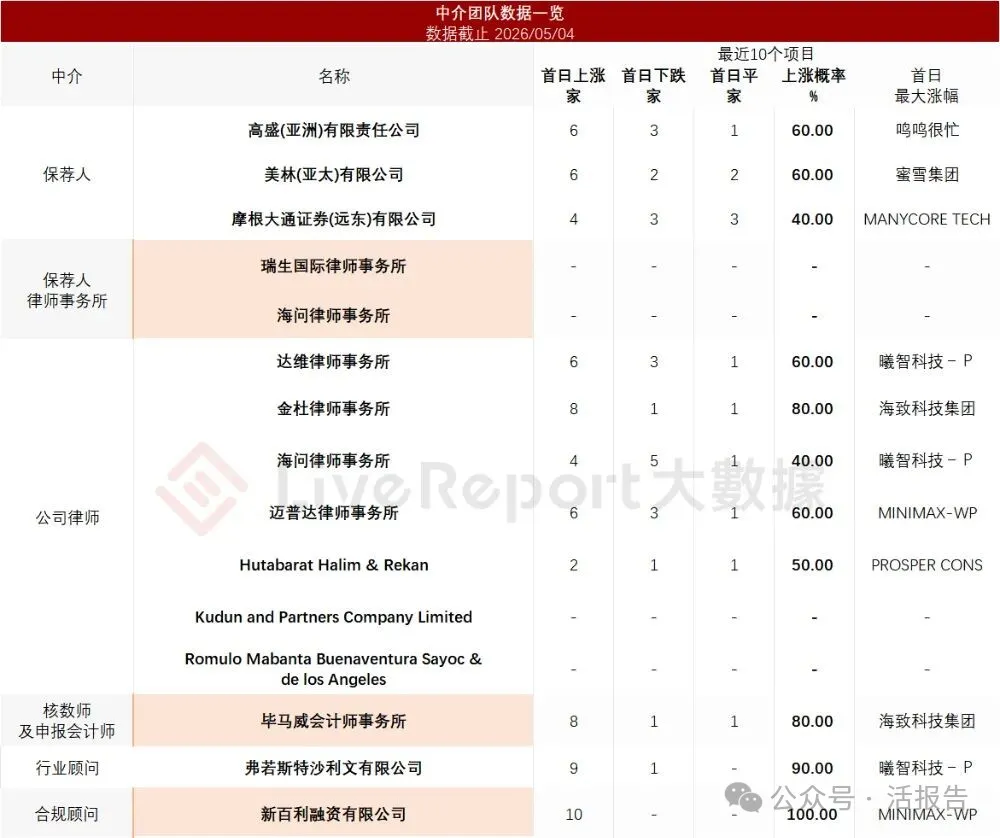Screen dimensions: 1000x838
Task: Select the 行业顾问 category cell
Action: (67, 768)
